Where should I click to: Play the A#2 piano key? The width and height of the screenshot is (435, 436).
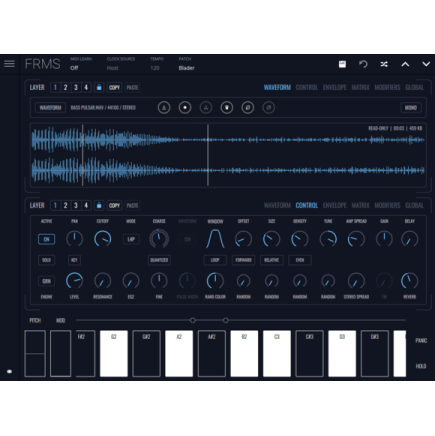211,354
